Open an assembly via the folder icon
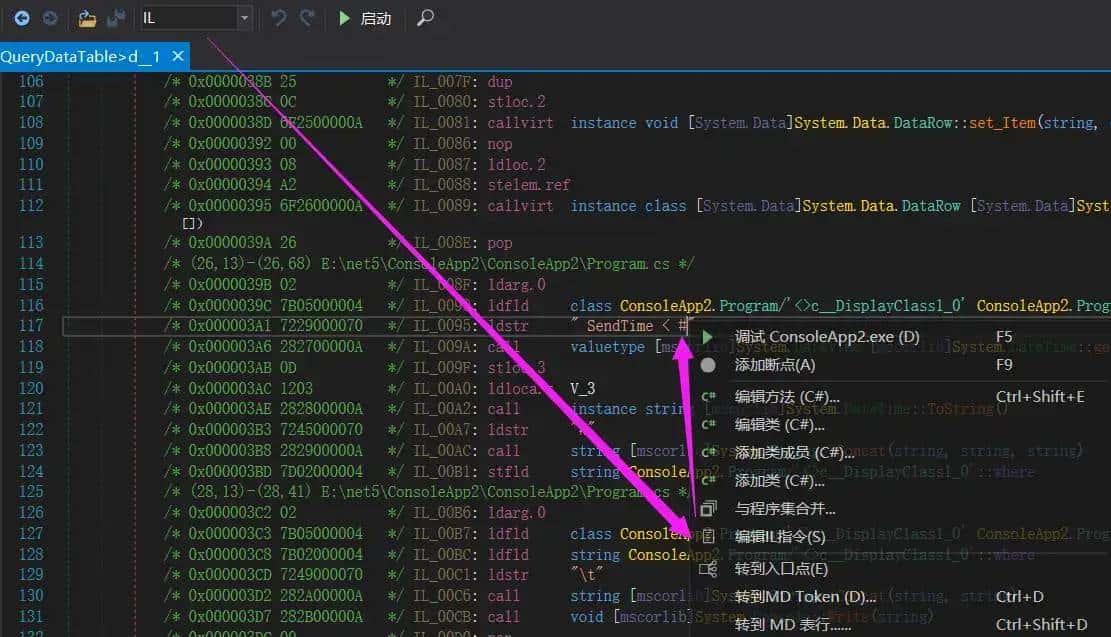Image resolution: width=1111 pixels, height=637 pixels. point(86,17)
